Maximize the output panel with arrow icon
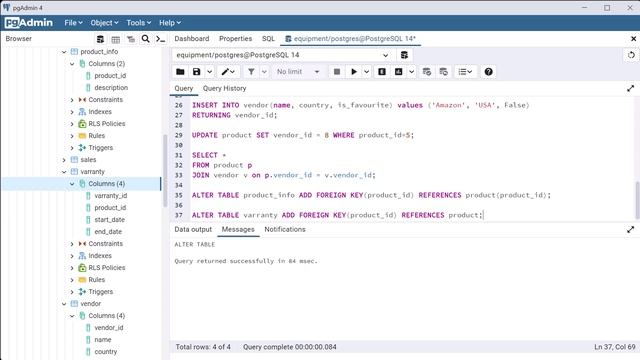 [631, 230]
